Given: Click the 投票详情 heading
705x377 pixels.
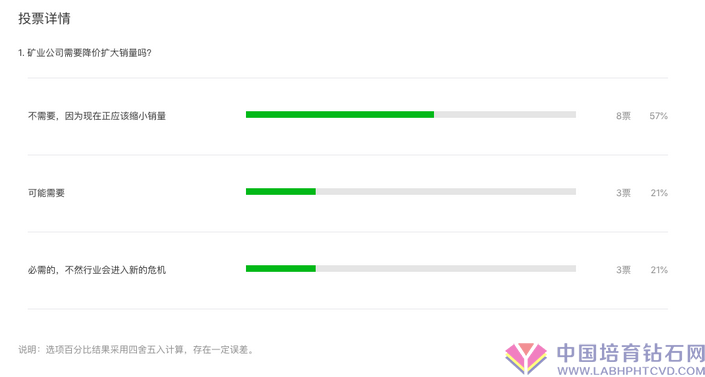Looking at the screenshot, I should click(44, 19).
